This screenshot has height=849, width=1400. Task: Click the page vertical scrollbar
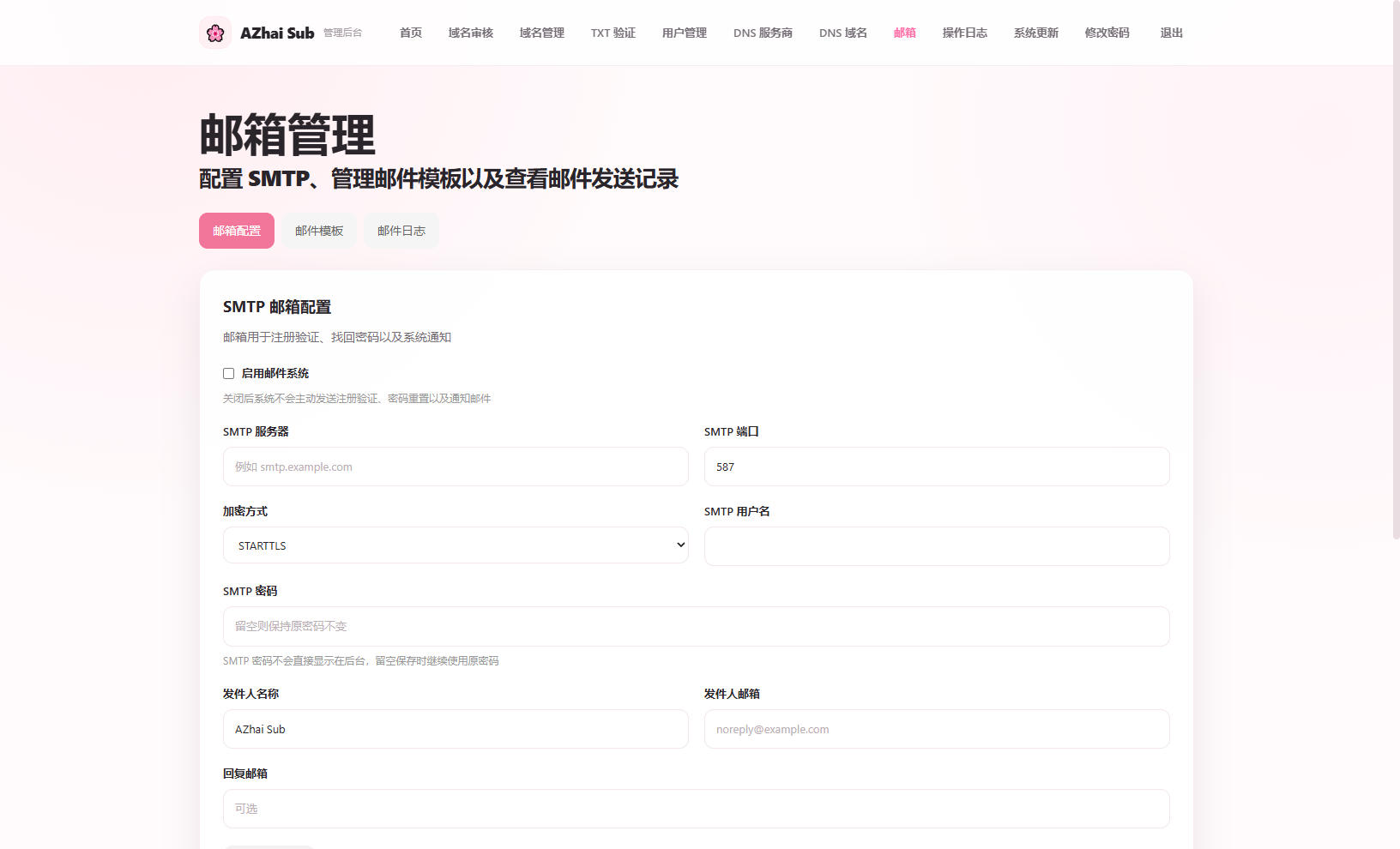[1396, 270]
